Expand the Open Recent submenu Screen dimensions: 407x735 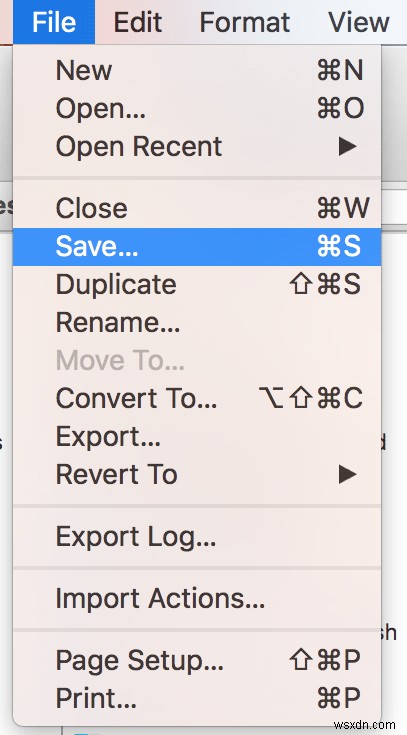(197, 146)
